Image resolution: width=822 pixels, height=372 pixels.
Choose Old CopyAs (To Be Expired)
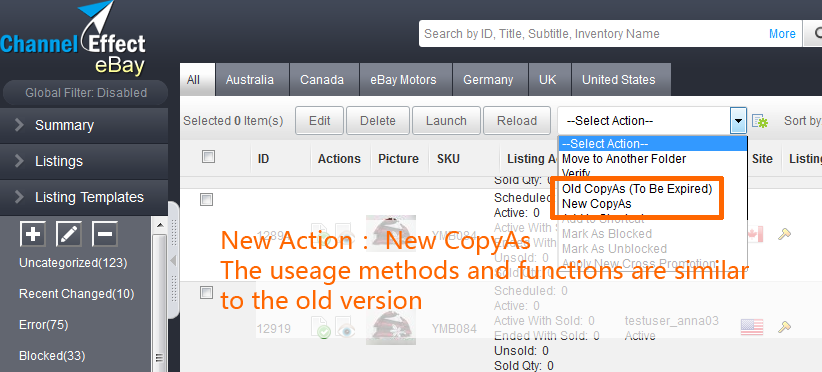point(637,189)
